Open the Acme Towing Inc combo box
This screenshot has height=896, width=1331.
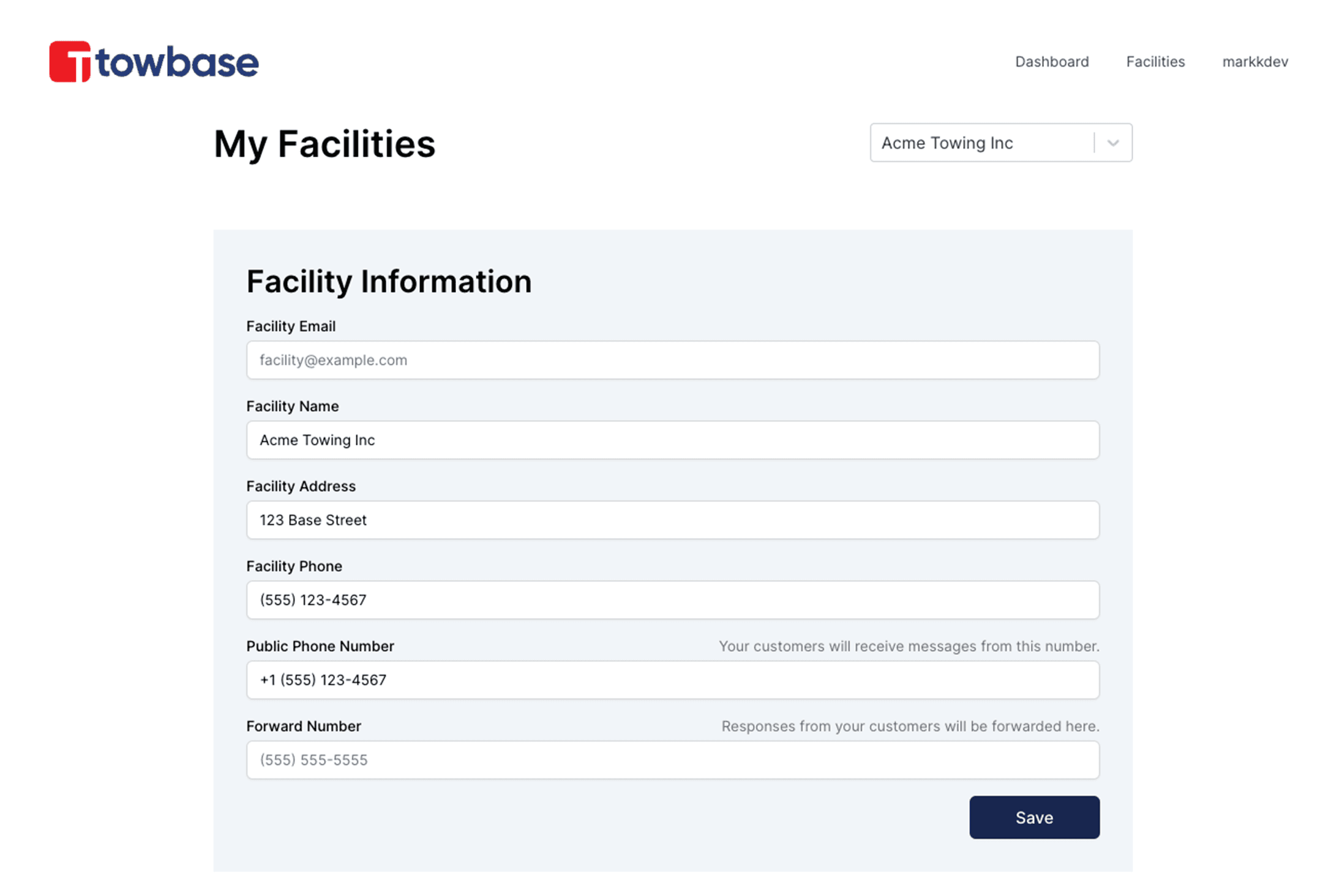tap(980, 143)
